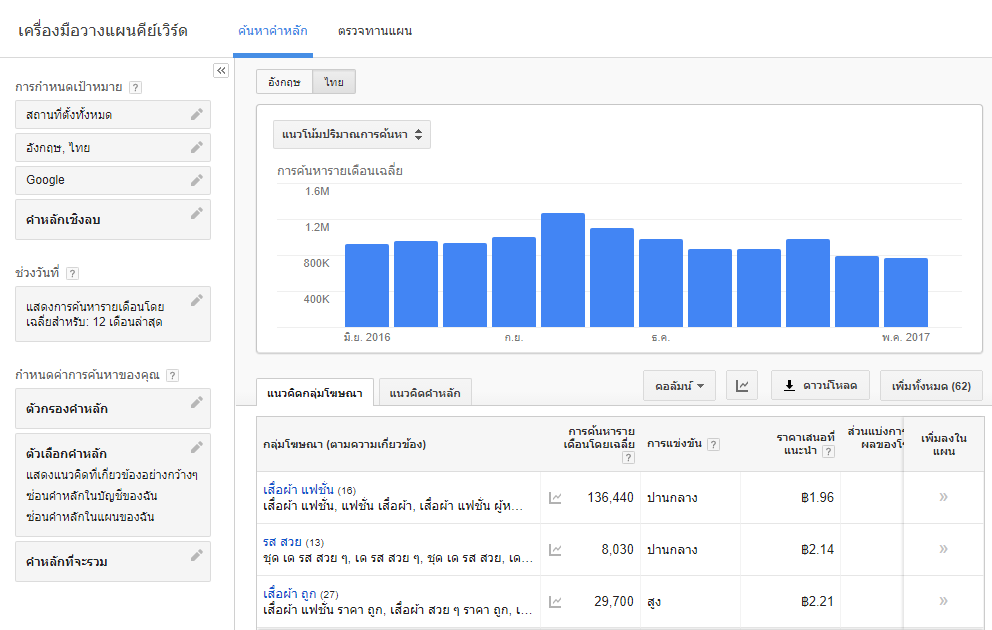
Task: Click help icon beside การแข่งขัน column
Action: [x=713, y=445]
